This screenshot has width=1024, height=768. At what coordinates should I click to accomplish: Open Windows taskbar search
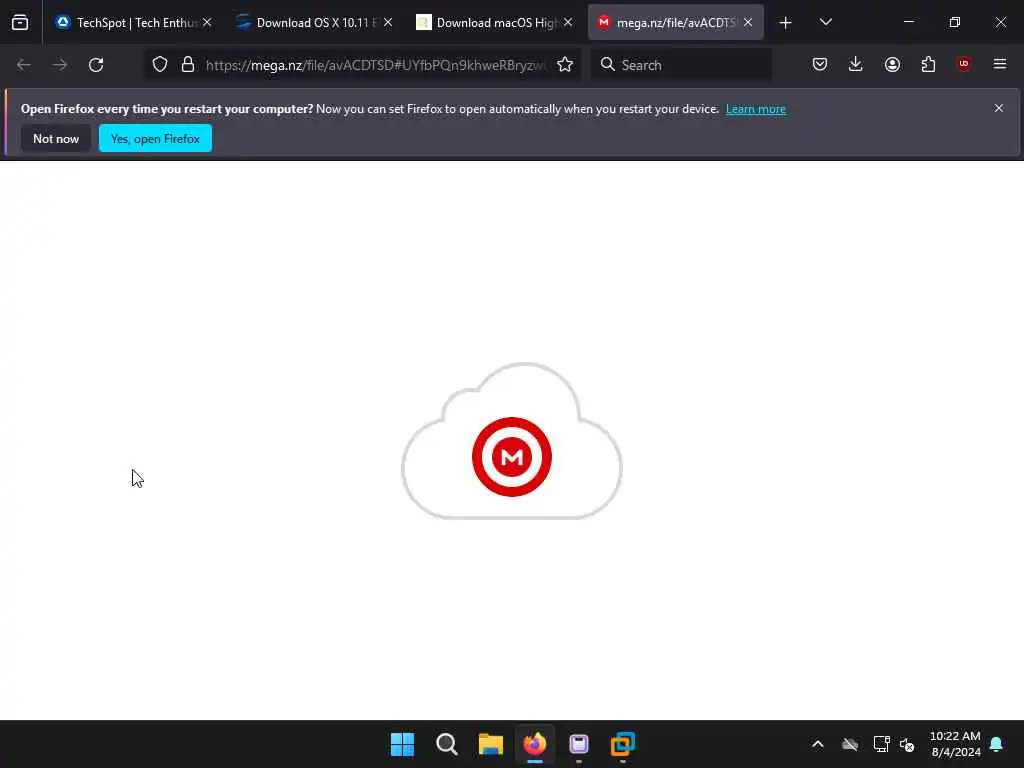(x=447, y=744)
